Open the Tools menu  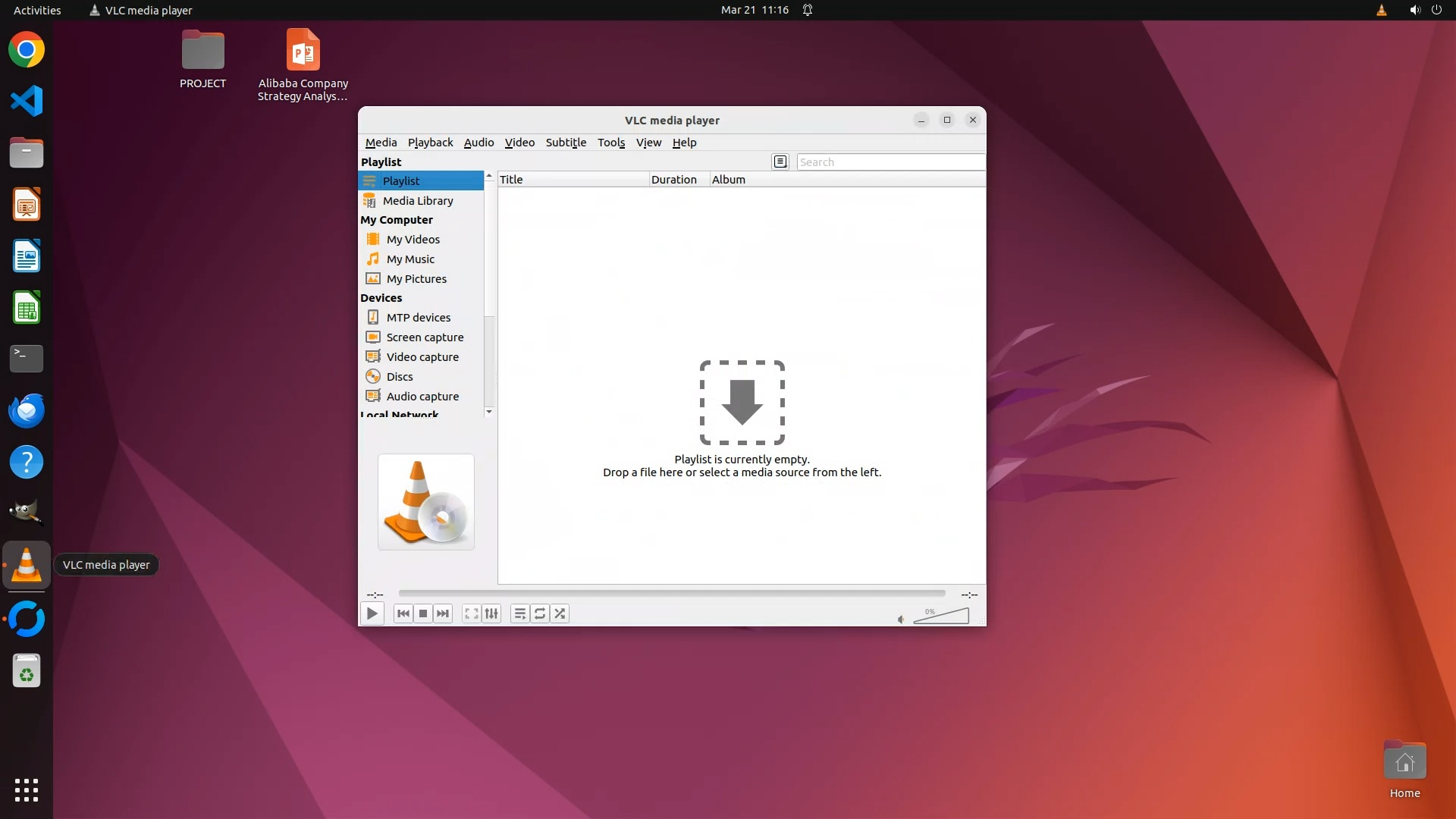610,143
